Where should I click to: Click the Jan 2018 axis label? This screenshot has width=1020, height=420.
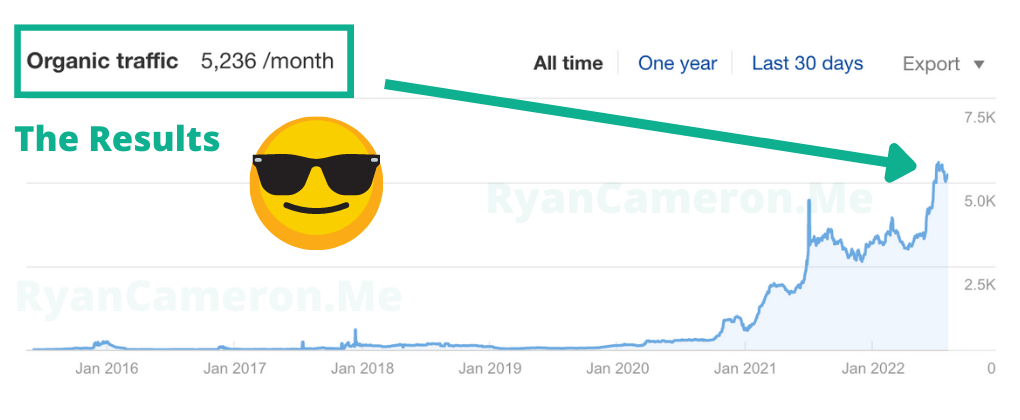tap(361, 368)
